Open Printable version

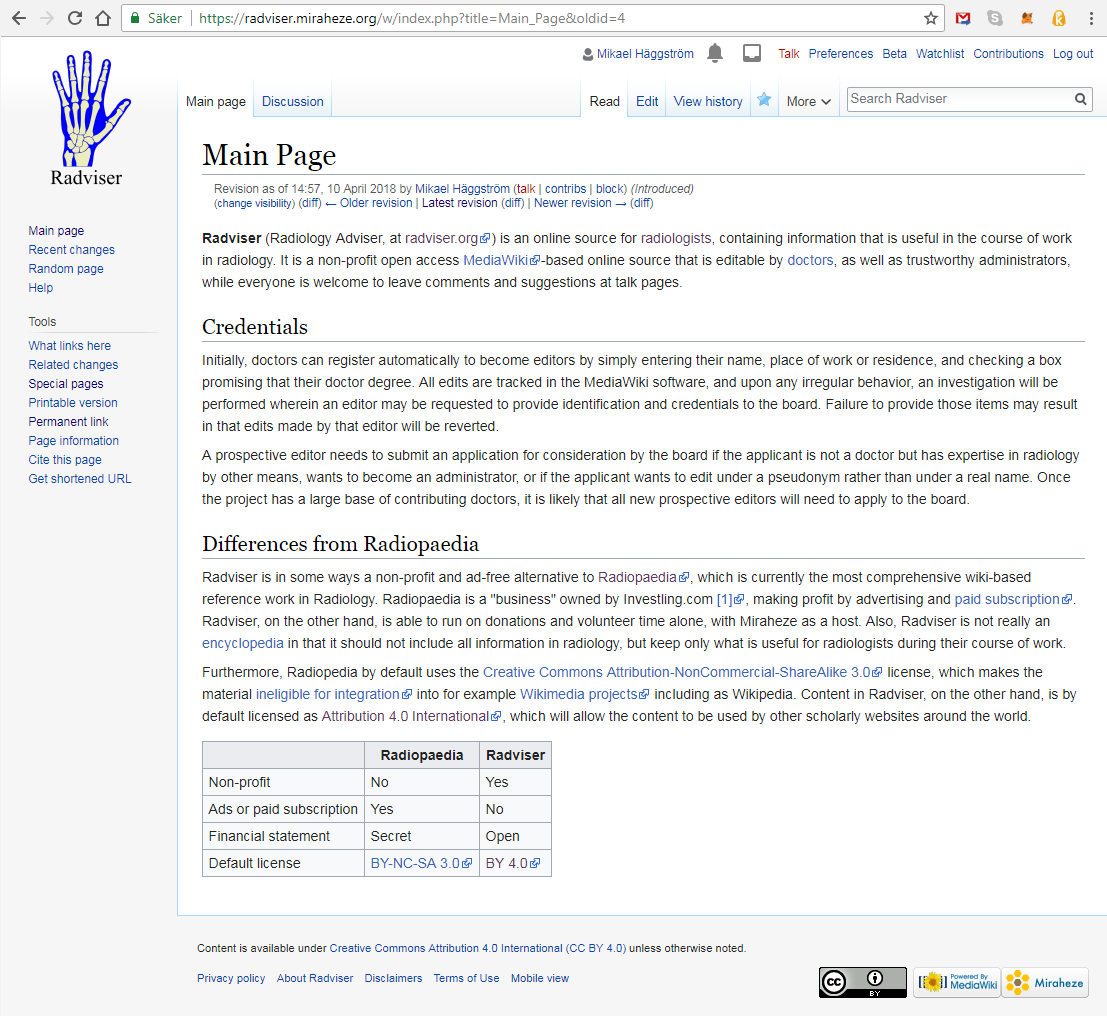click(73, 403)
